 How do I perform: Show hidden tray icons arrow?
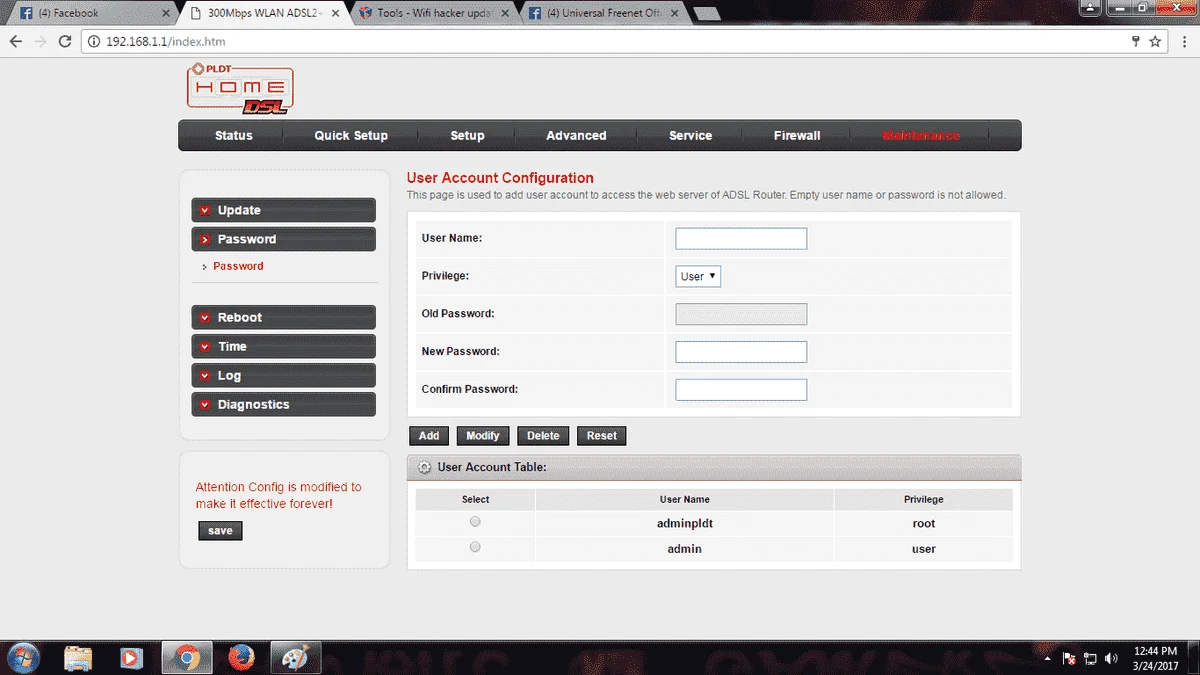pos(1048,659)
